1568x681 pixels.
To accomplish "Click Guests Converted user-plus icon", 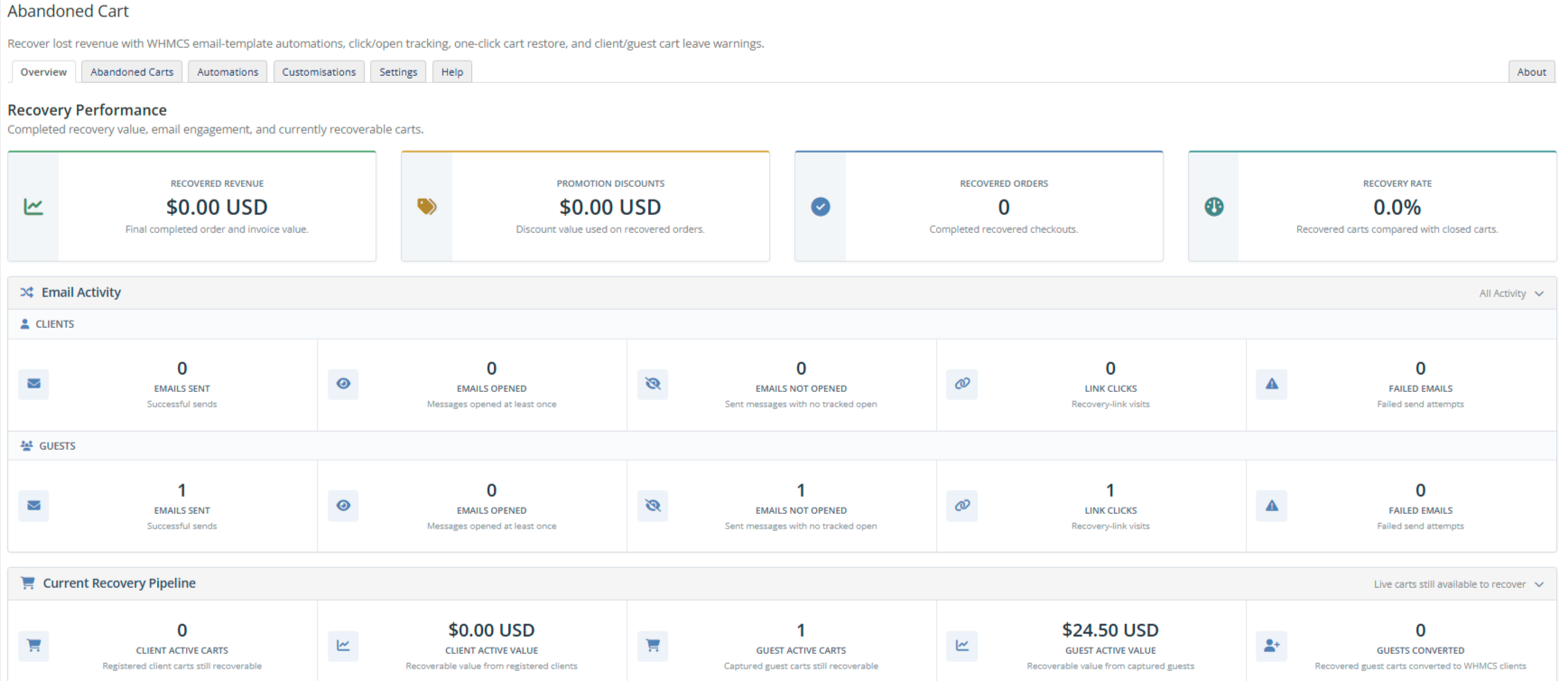I will click(x=1272, y=646).
